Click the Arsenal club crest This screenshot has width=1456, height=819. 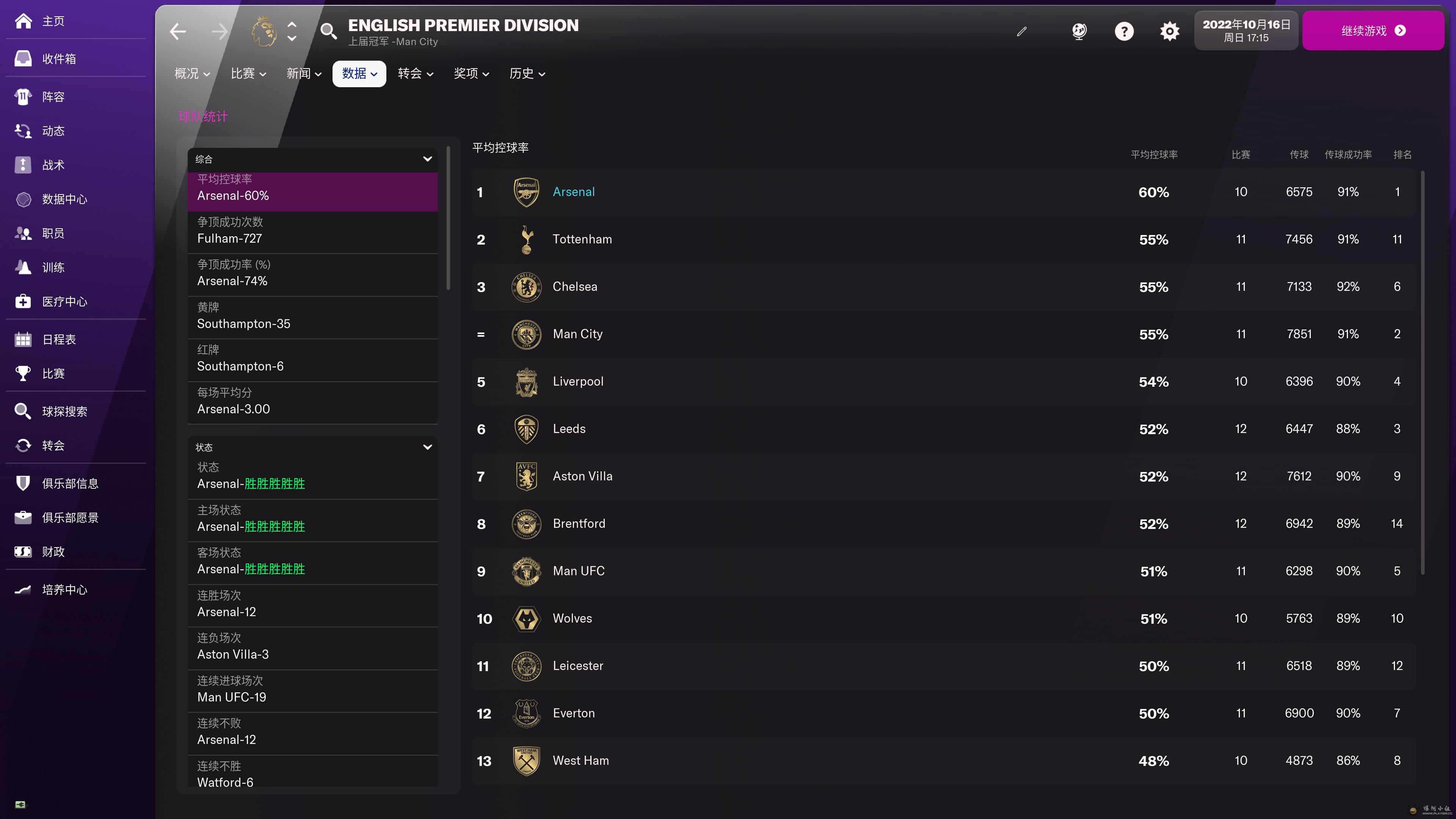(x=526, y=192)
